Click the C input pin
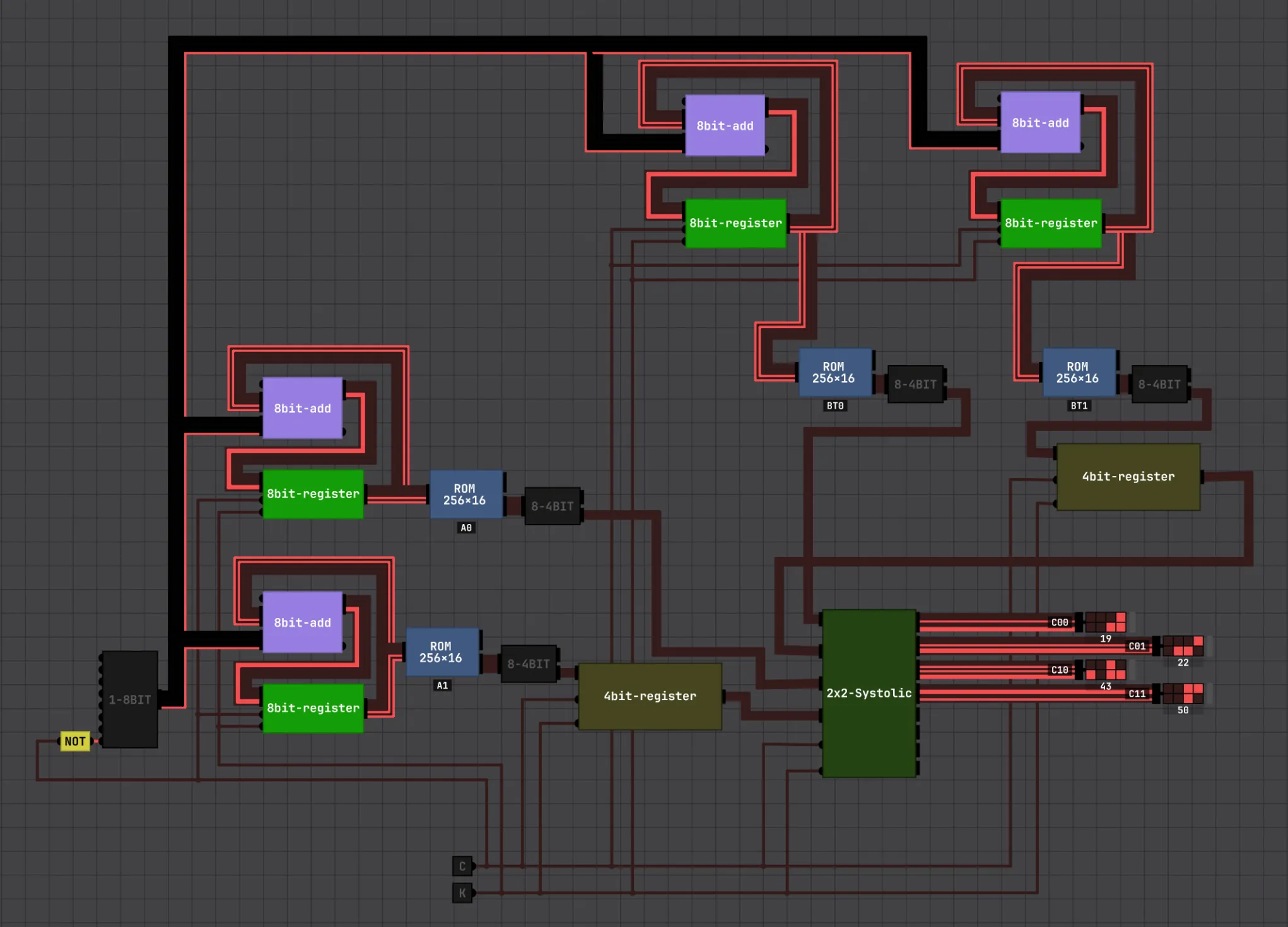The height and width of the screenshot is (927, 1288). tap(462, 866)
